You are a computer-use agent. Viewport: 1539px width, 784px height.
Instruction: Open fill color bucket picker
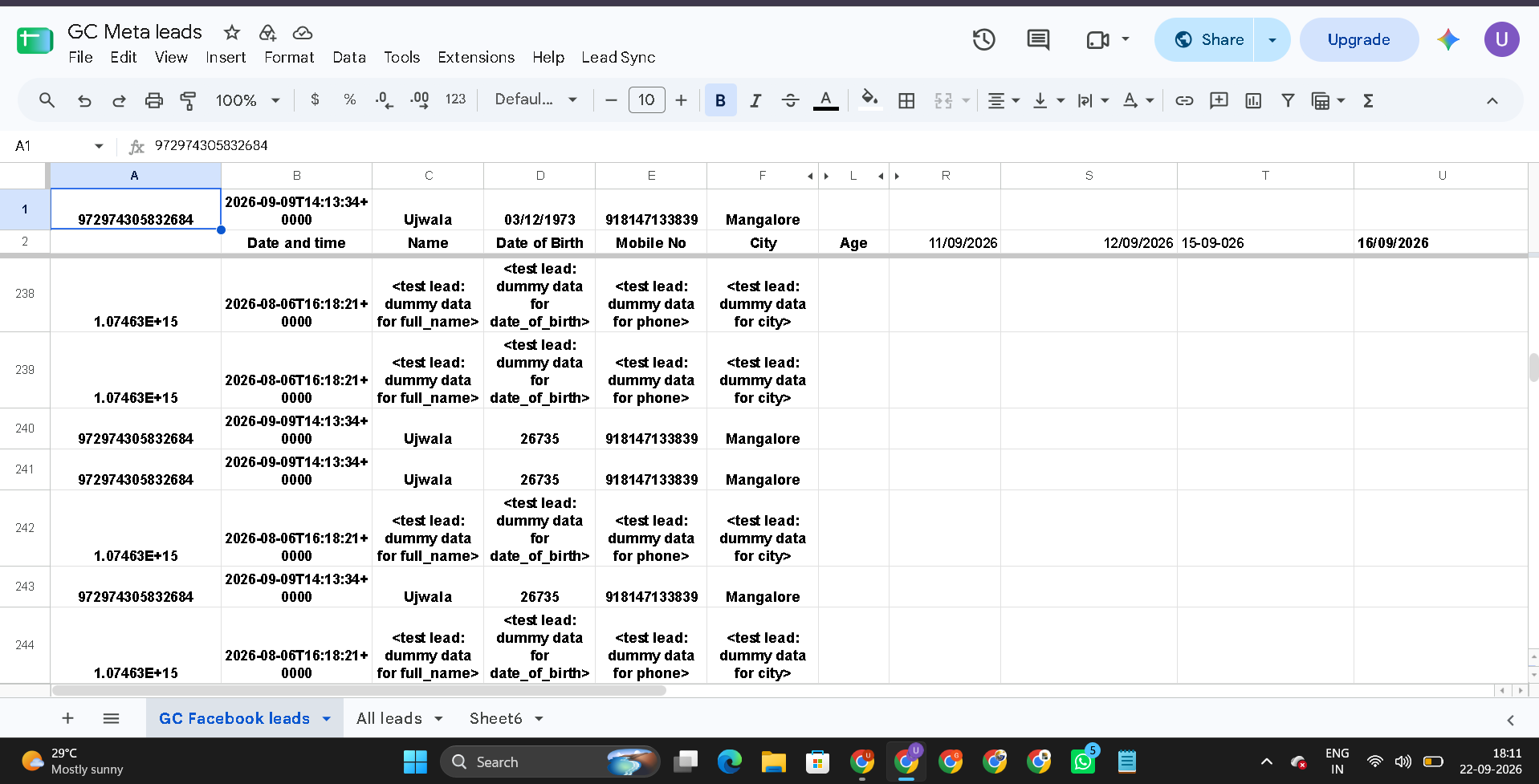869,100
